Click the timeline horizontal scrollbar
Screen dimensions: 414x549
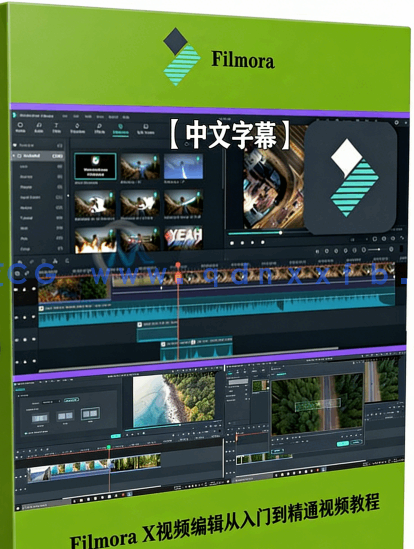tap(189, 359)
